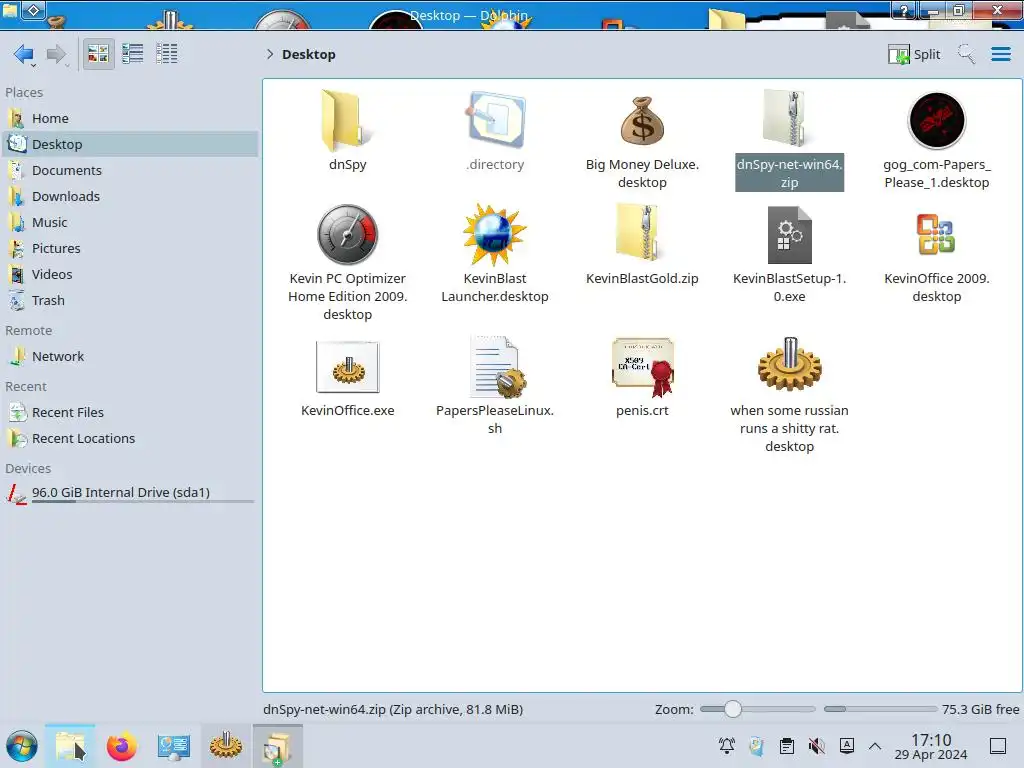The height and width of the screenshot is (768, 1024).
Task: Select KevinBlast Launcher sun icon
Action: [x=494, y=234]
